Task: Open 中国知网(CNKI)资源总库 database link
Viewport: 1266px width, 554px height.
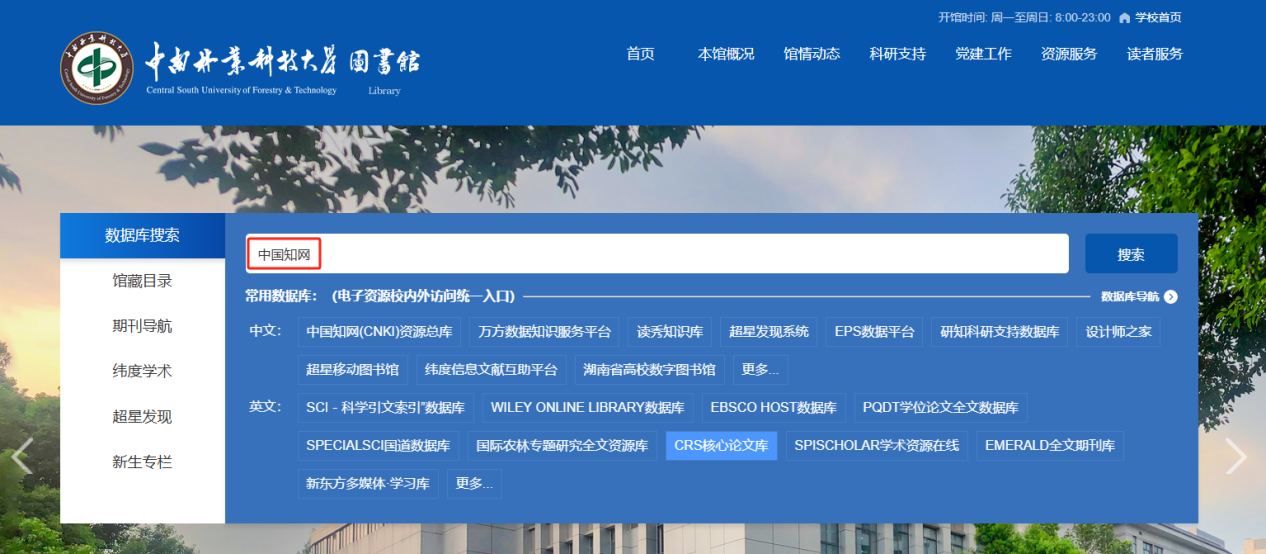Action: [379, 332]
